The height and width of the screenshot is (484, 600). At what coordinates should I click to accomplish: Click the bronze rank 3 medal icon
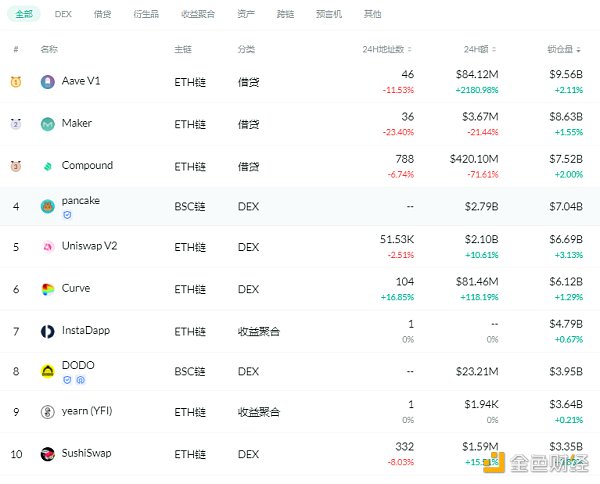[x=16, y=166]
